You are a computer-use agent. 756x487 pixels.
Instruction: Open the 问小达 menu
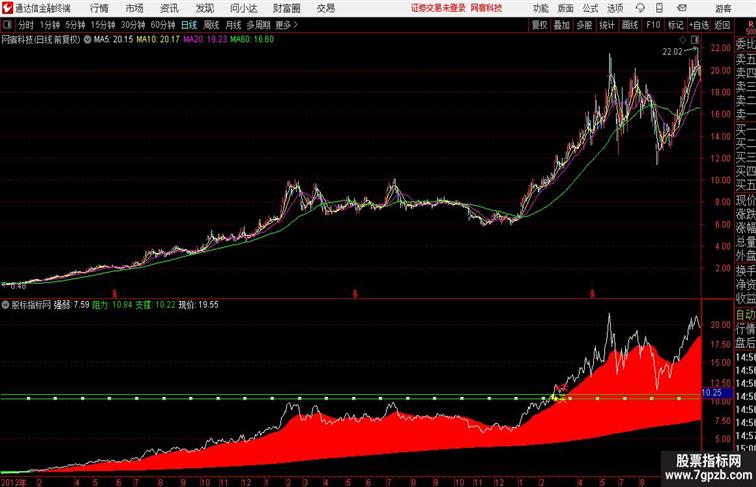click(243, 8)
